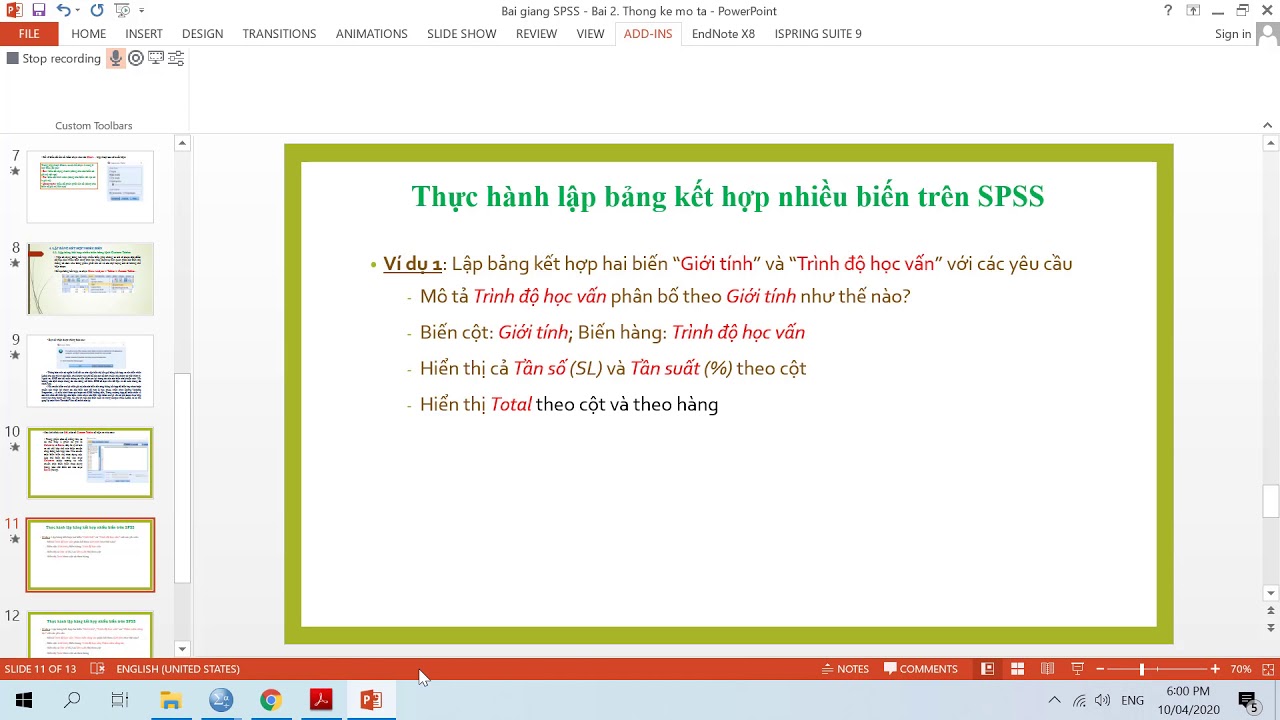The width and height of the screenshot is (1280, 720).
Task: Switch to Reading view
Action: 1047,669
